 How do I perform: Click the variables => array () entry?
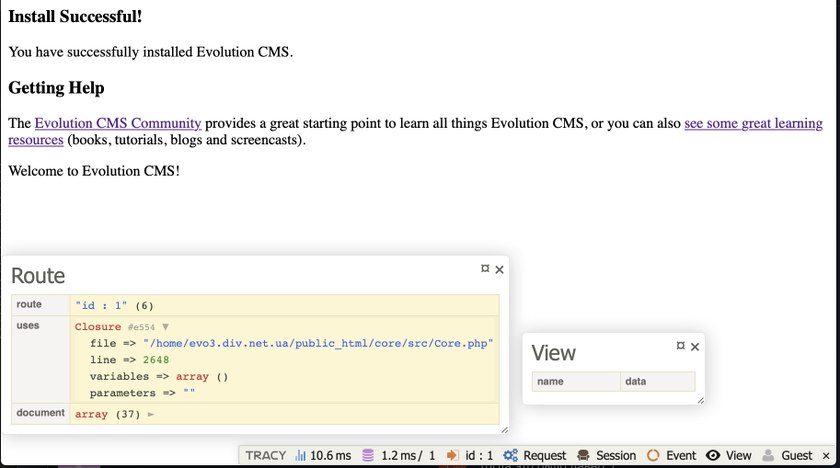tap(159, 376)
